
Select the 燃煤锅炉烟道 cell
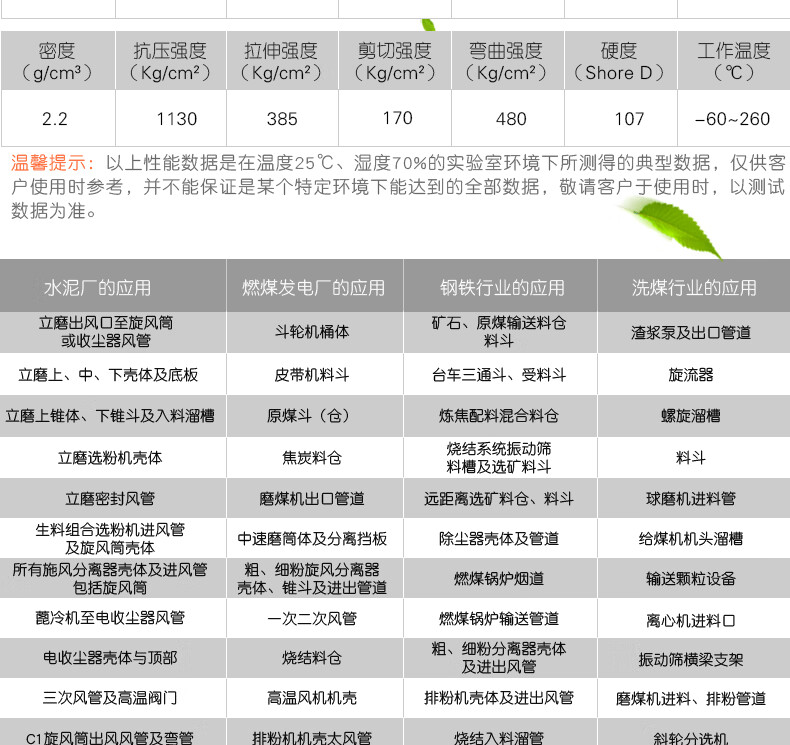[x=498, y=578]
